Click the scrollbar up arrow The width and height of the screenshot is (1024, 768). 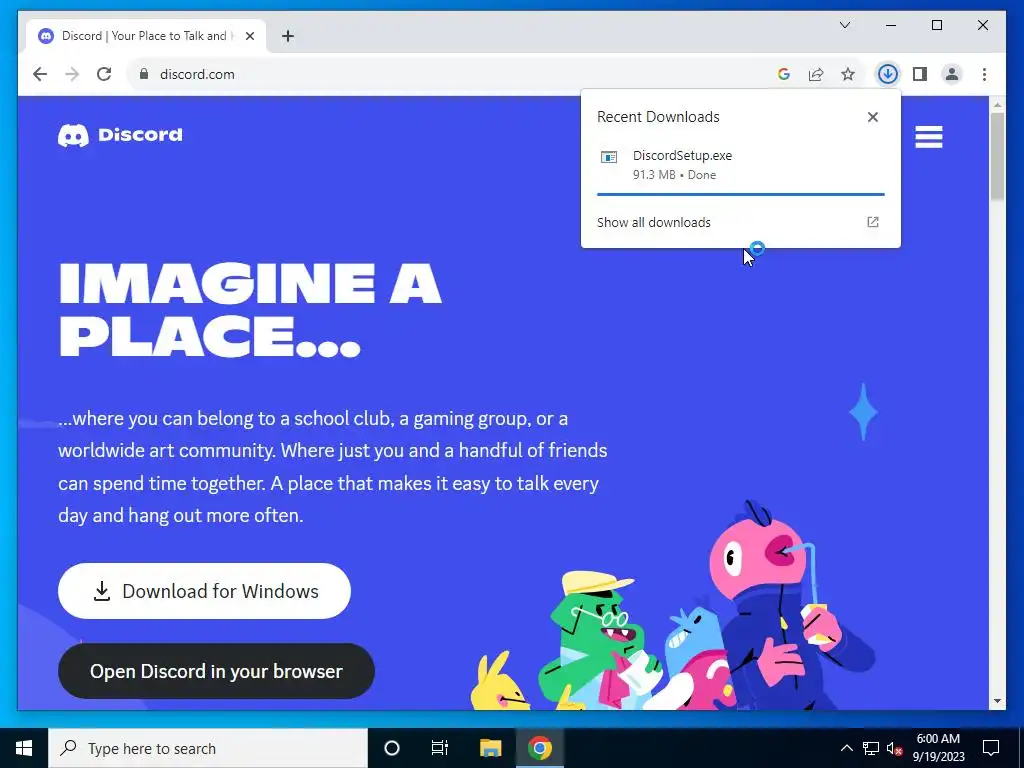point(997,104)
